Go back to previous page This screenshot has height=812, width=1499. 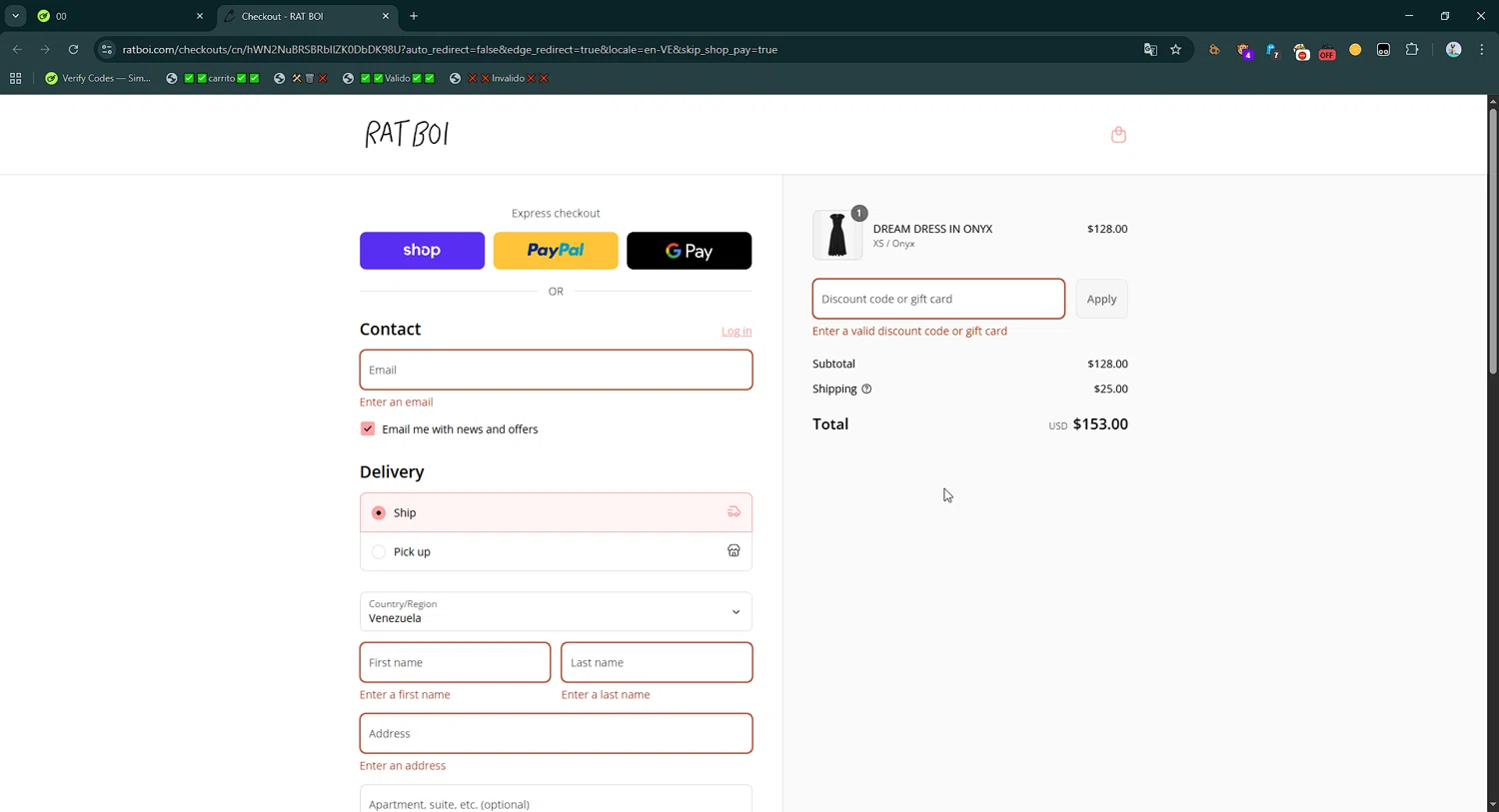(x=17, y=49)
